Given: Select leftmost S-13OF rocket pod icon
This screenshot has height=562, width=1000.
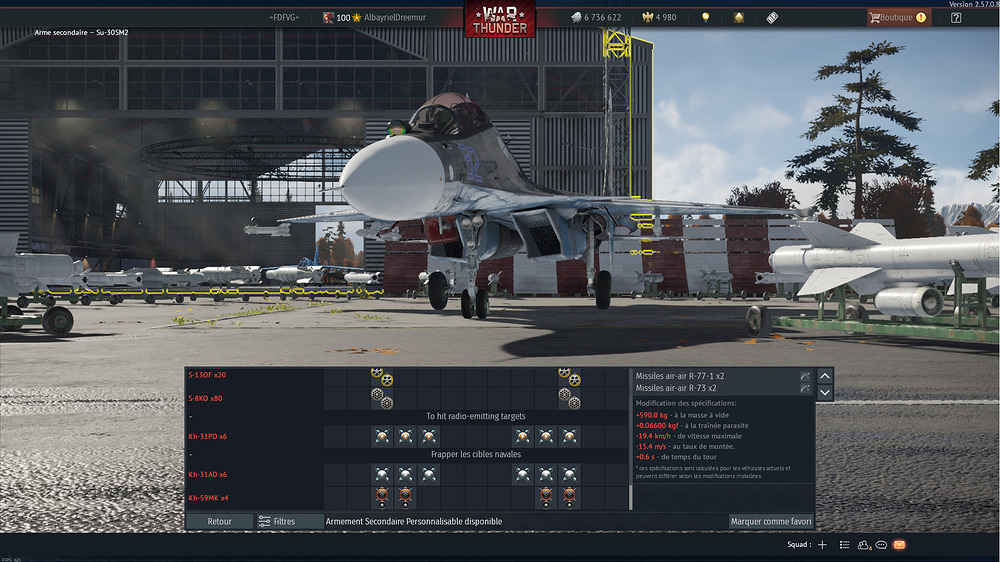Looking at the screenshot, I should [382, 376].
